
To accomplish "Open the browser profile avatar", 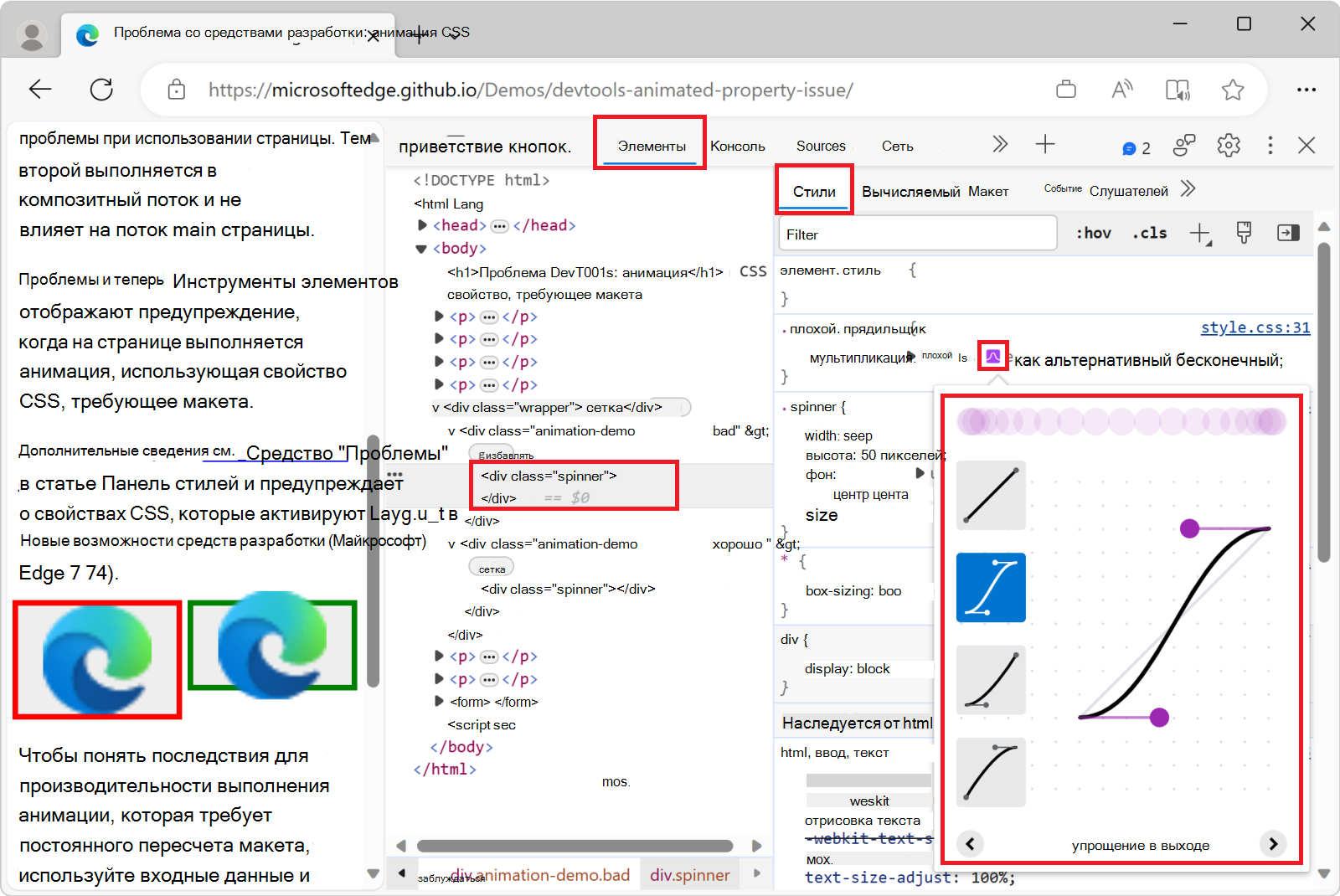I will click(32, 36).
